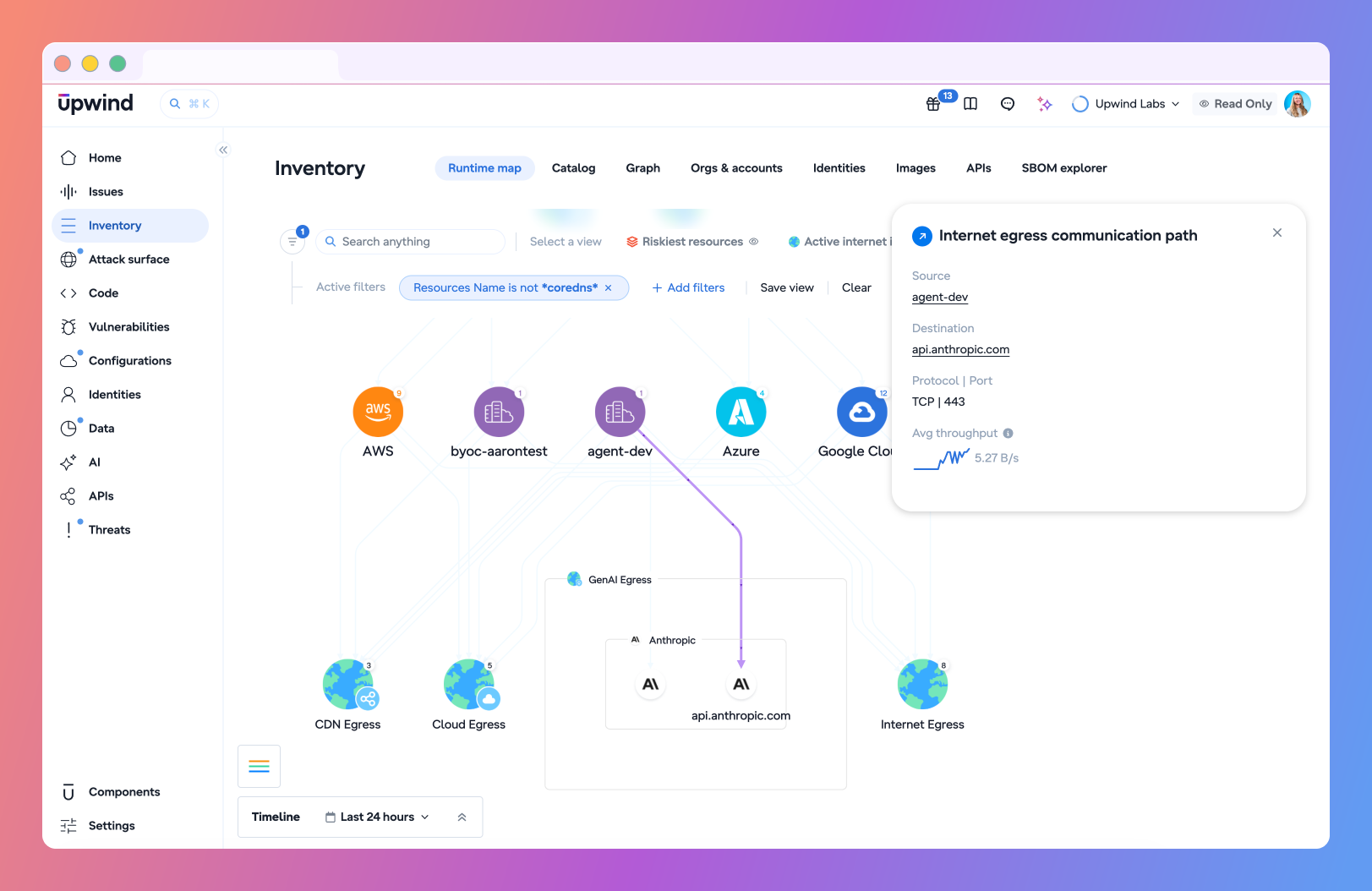Screen dimensions: 1372x891
Task: Open AI in sidebar
Action: (130, 462)
